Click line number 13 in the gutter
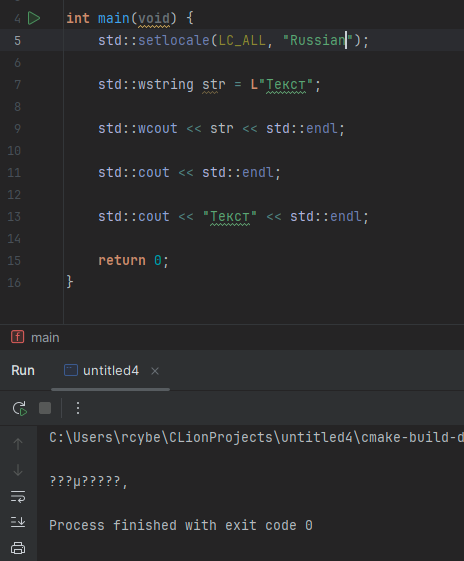This screenshot has height=561, width=464. [x=14, y=216]
